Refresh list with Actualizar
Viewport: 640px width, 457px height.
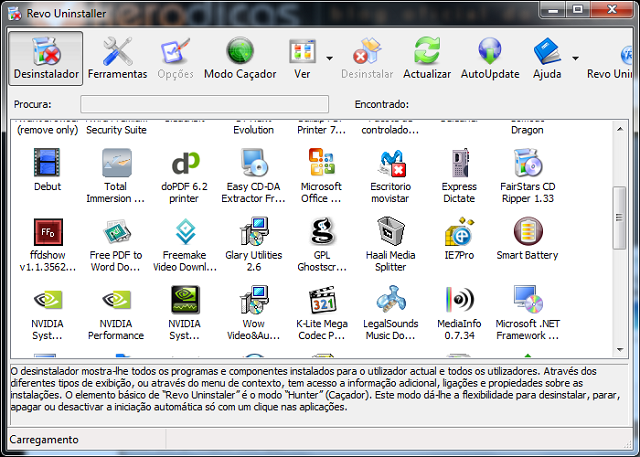click(x=427, y=58)
